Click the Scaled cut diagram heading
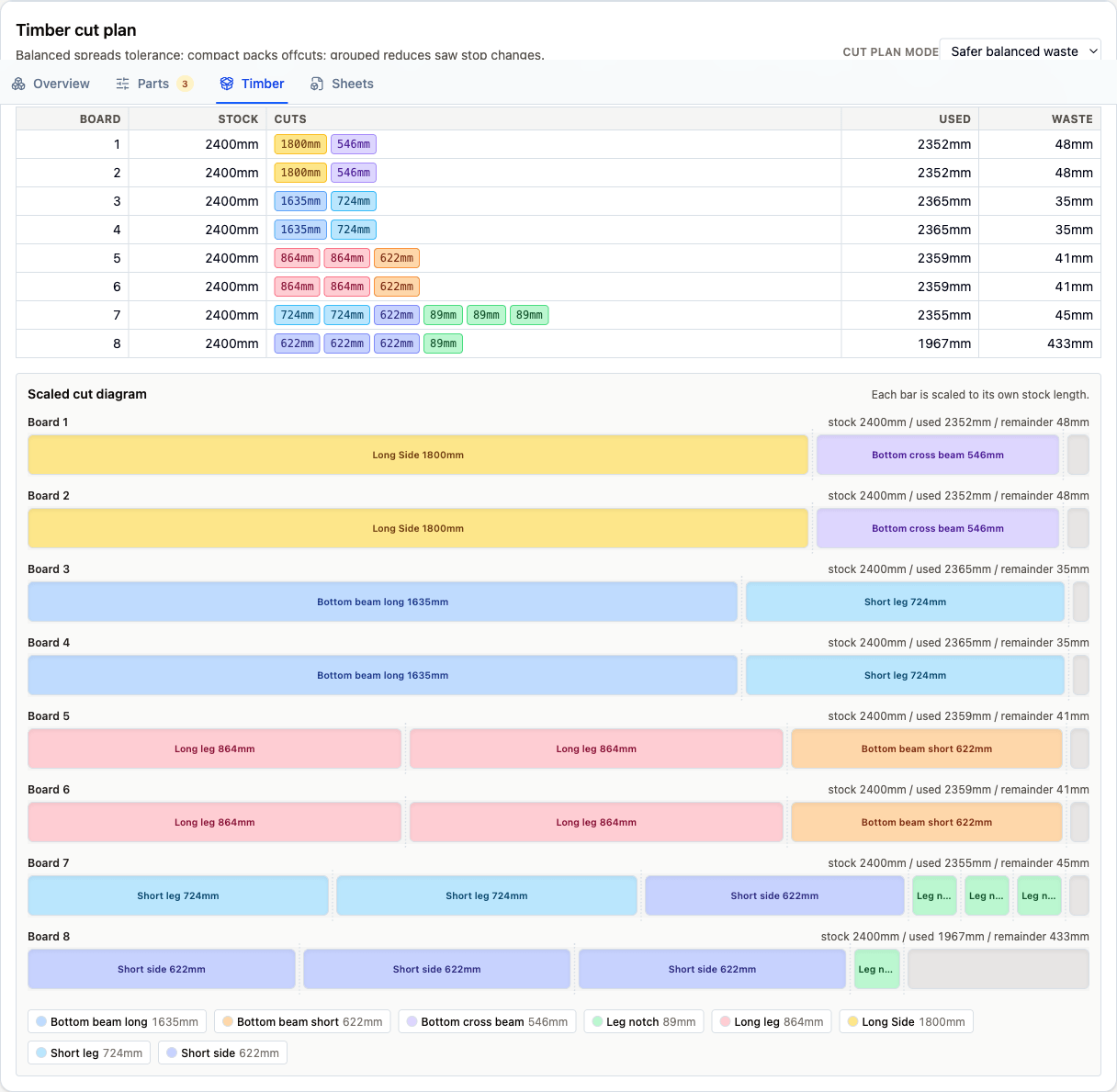The height and width of the screenshot is (1092, 1117). point(87,394)
